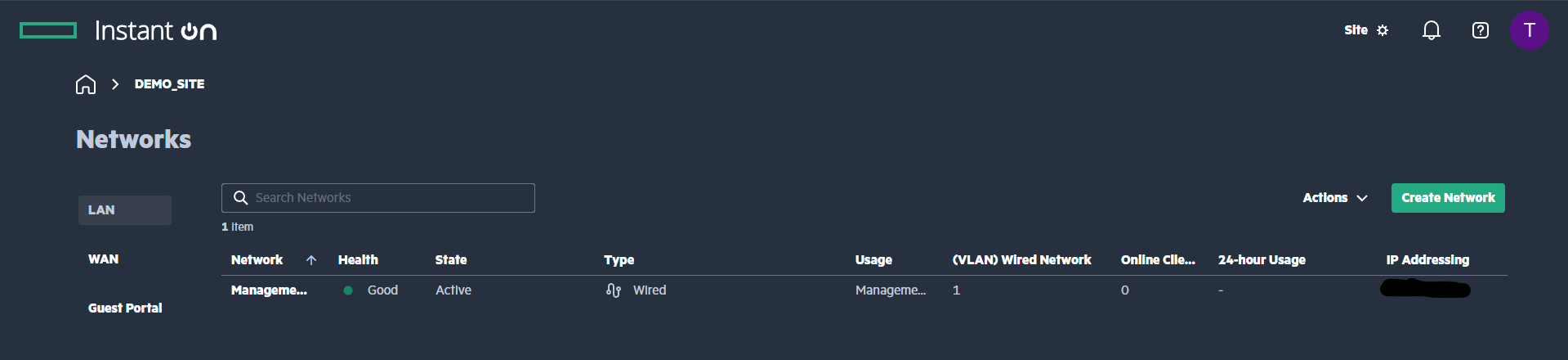This screenshot has width=1568, height=360.
Task: Switch to the WAN tab
Action: pyautogui.click(x=104, y=259)
